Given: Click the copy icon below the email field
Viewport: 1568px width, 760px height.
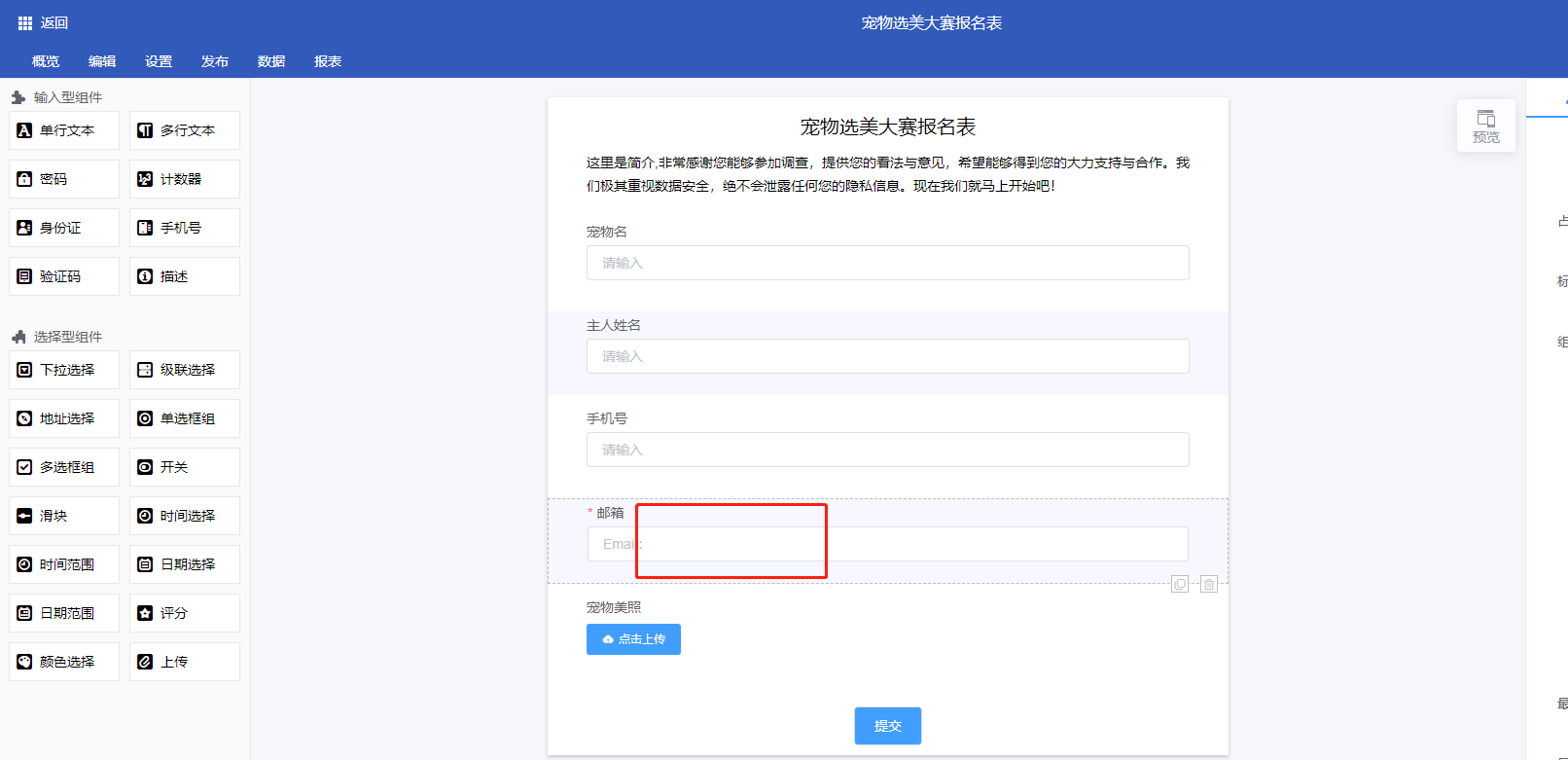Looking at the screenshot, I should [x=1180, y=584].
